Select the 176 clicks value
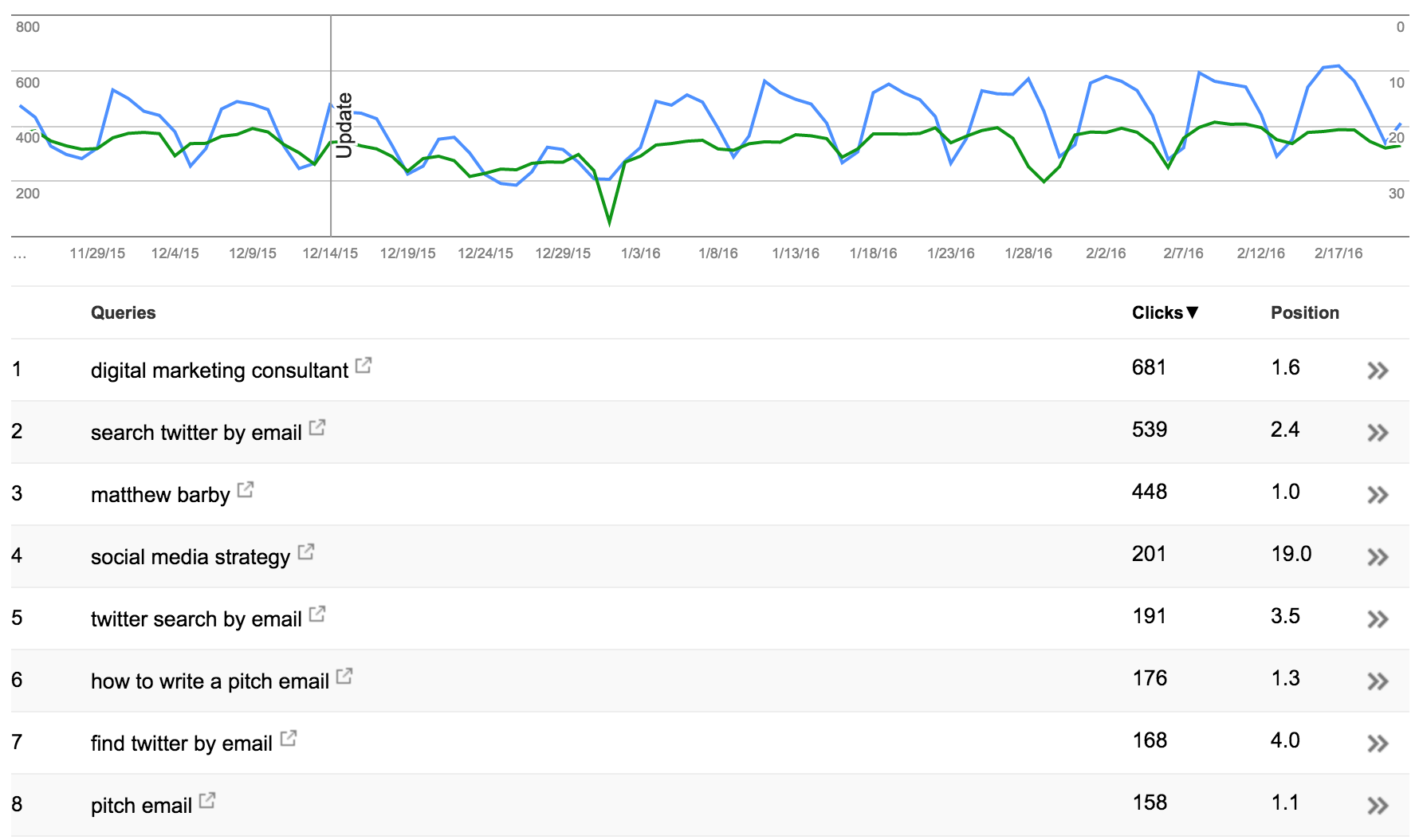This screenshot has width=1419, height=840. coord(1150,678)
